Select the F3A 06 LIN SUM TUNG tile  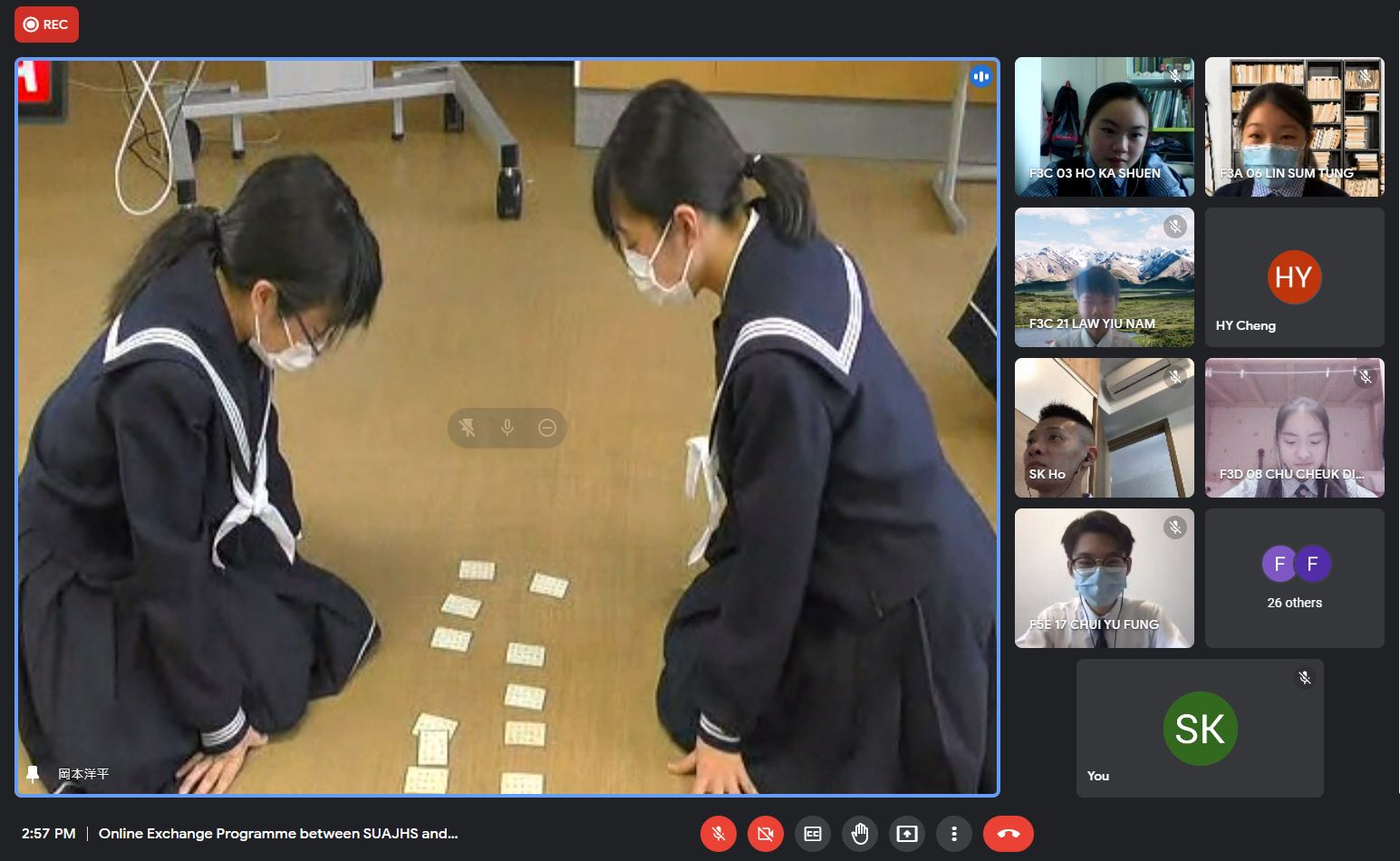click(1294, 127)
